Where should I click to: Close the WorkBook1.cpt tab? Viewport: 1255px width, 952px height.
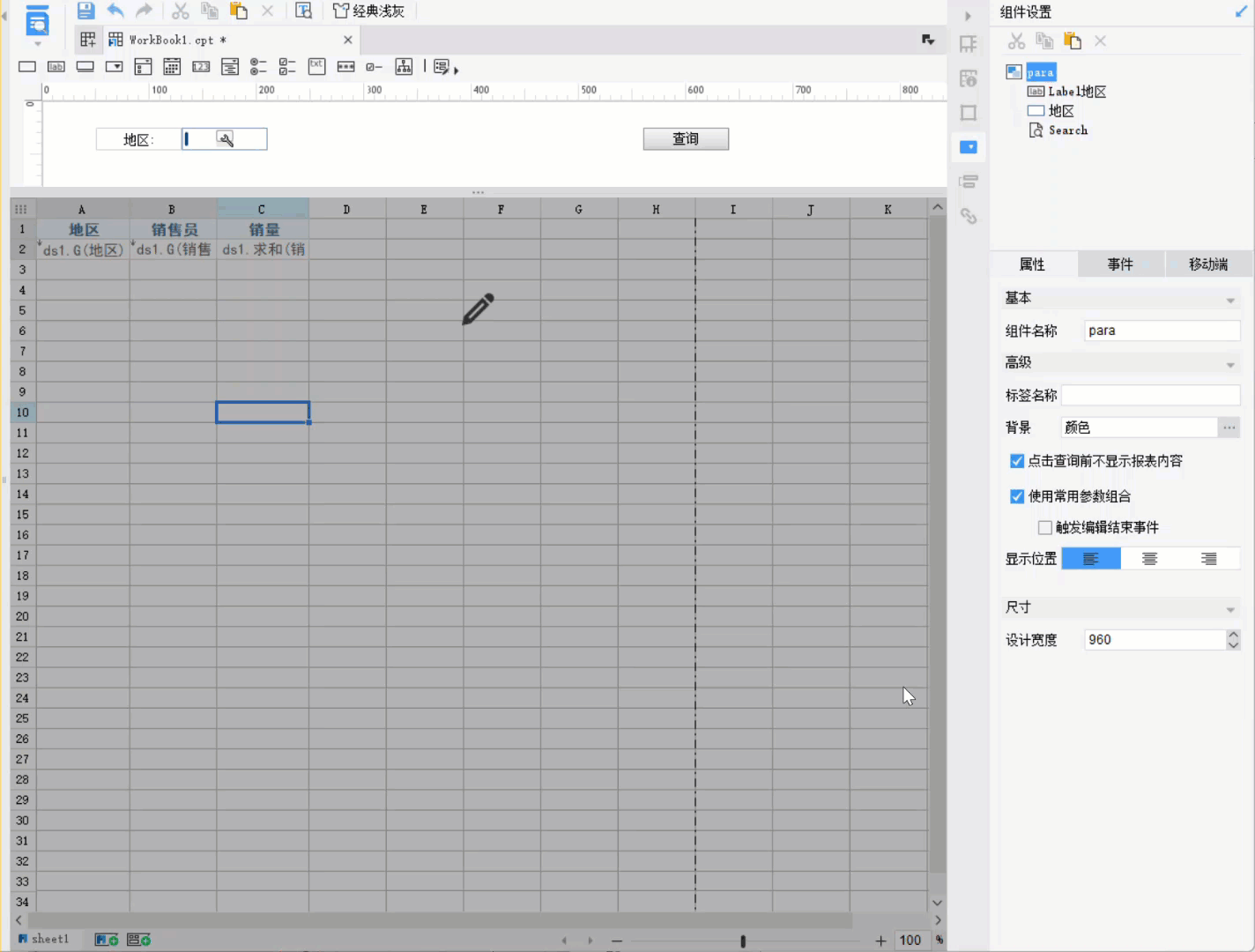[x=348, y=40]
